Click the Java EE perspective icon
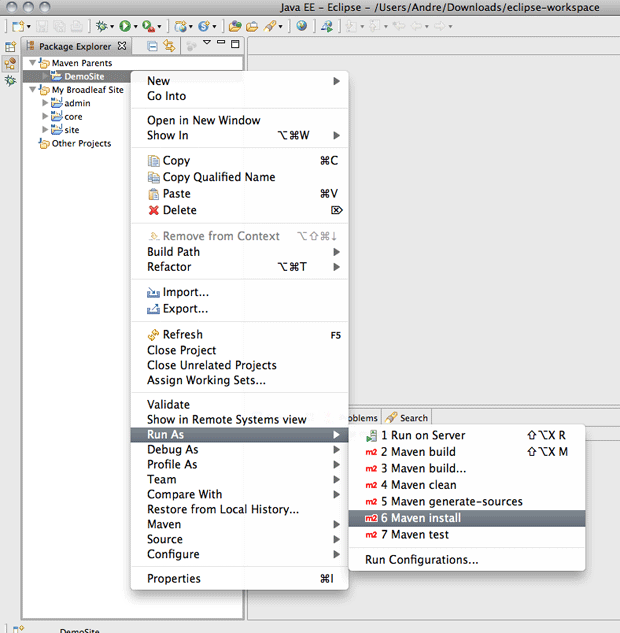The image size is (620, 633). pos(10,63)
